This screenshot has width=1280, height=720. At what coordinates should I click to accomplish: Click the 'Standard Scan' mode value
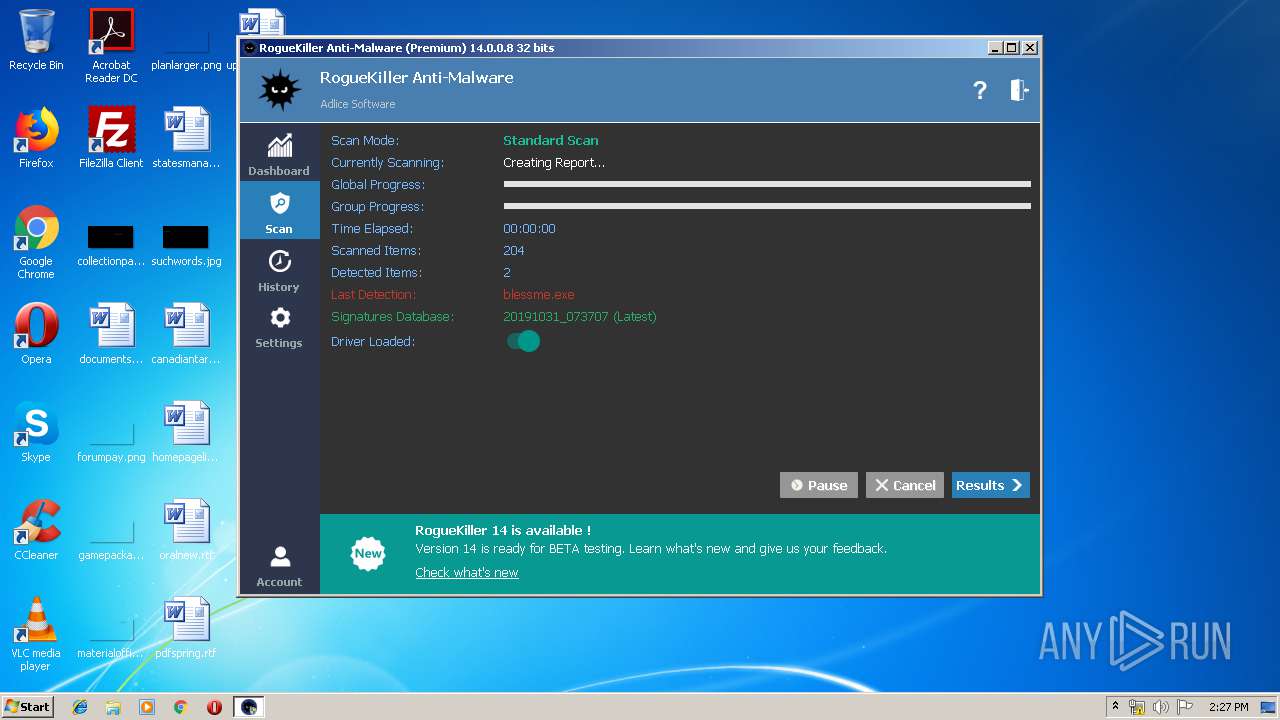(x=551, y=140)
